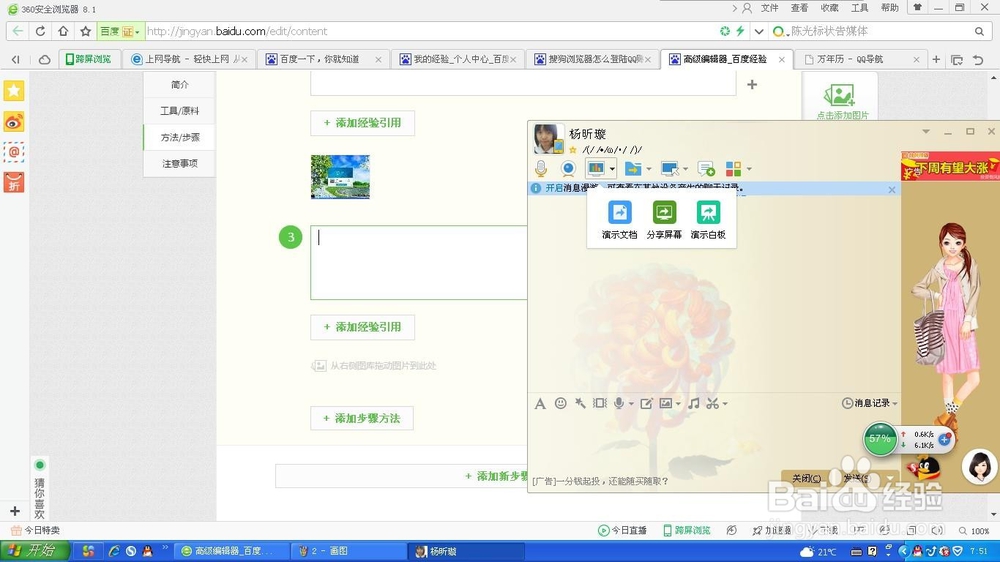Open the 文件 menu

tap(770, 8)
